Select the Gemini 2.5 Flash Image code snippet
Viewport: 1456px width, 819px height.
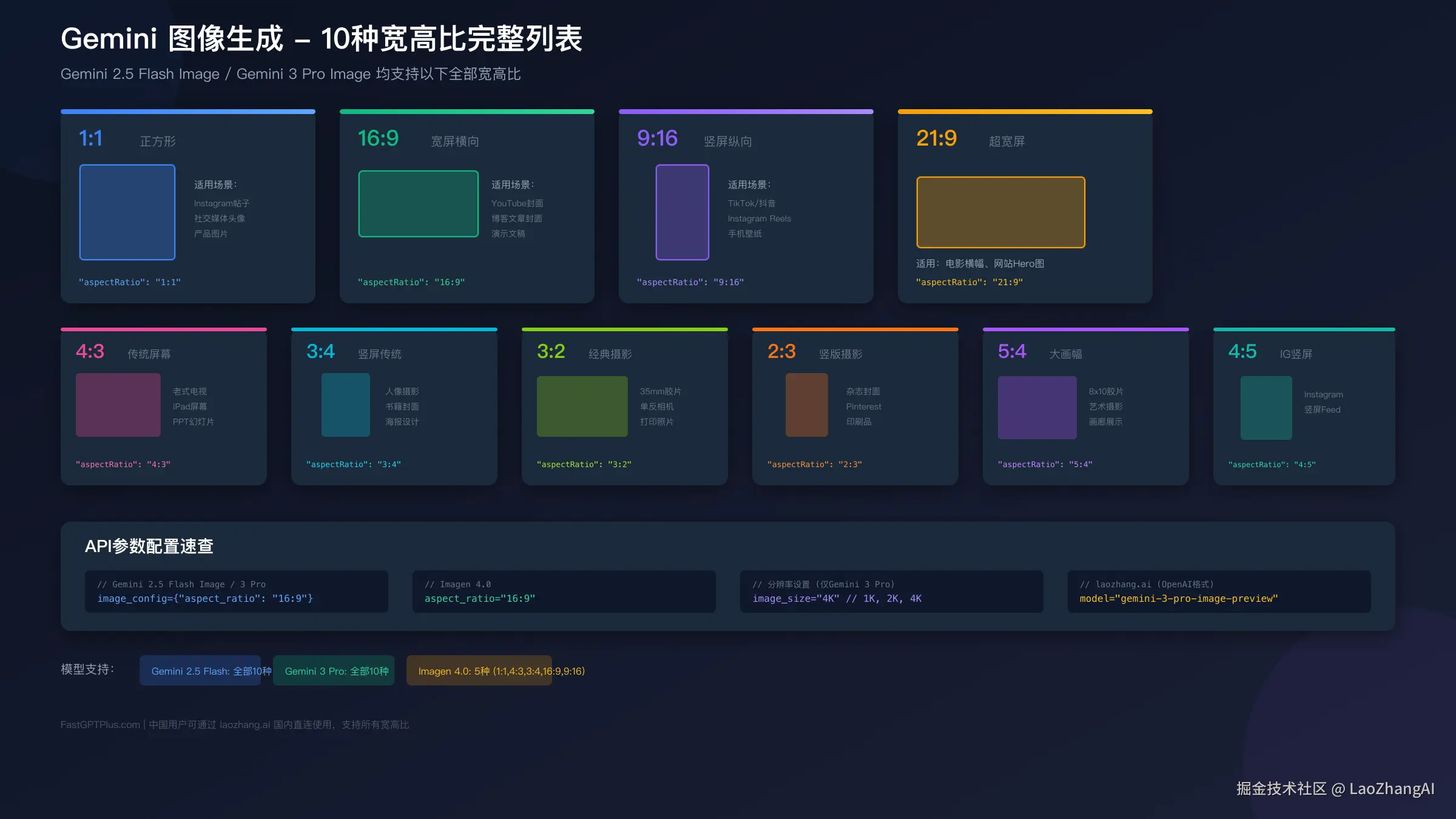tap(236, 591)
